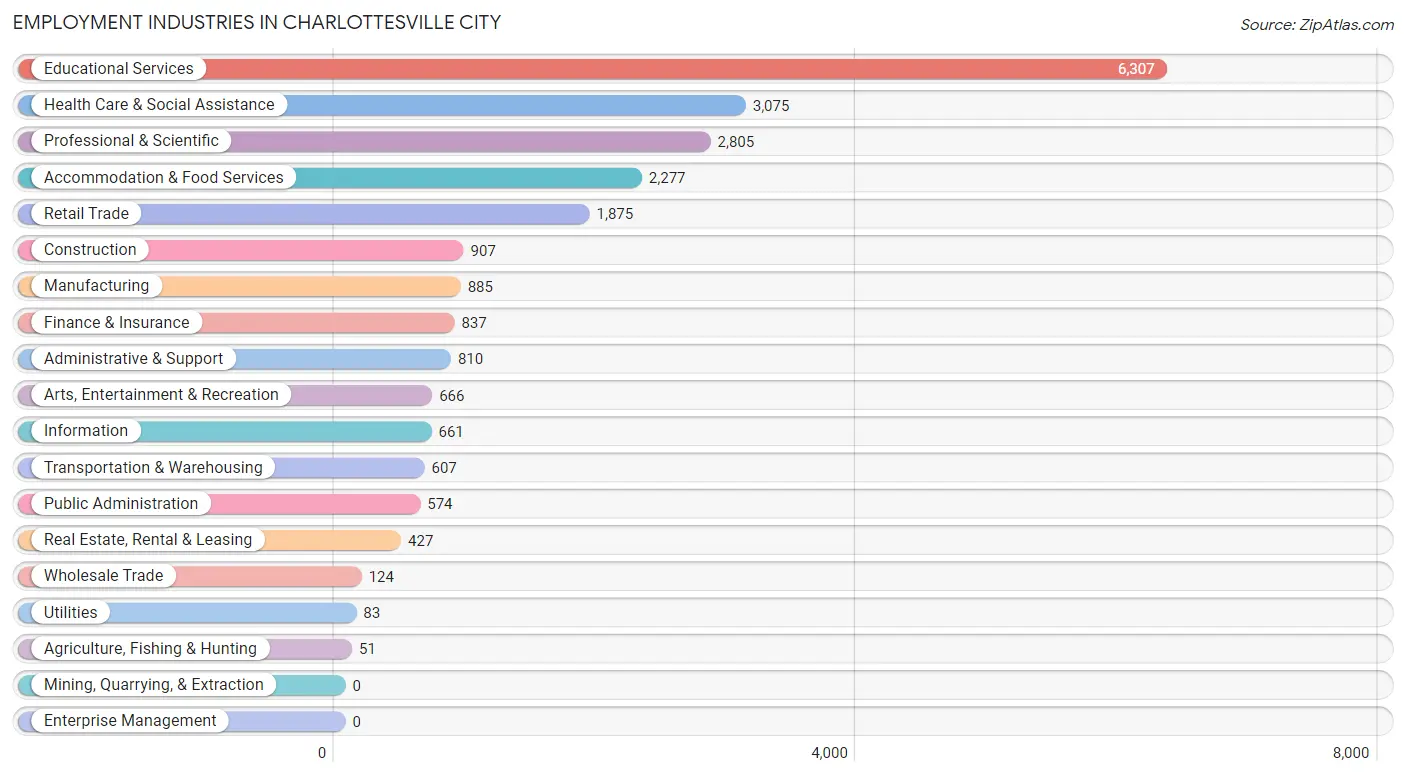The height and width of the screenshot is (776, 1406).
Task: Click the 666 Arts & Entertainment value
Action: point(452,396)
